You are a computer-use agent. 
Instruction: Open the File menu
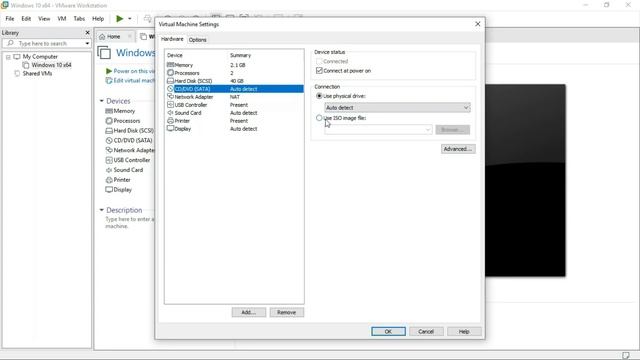[10, 18]
